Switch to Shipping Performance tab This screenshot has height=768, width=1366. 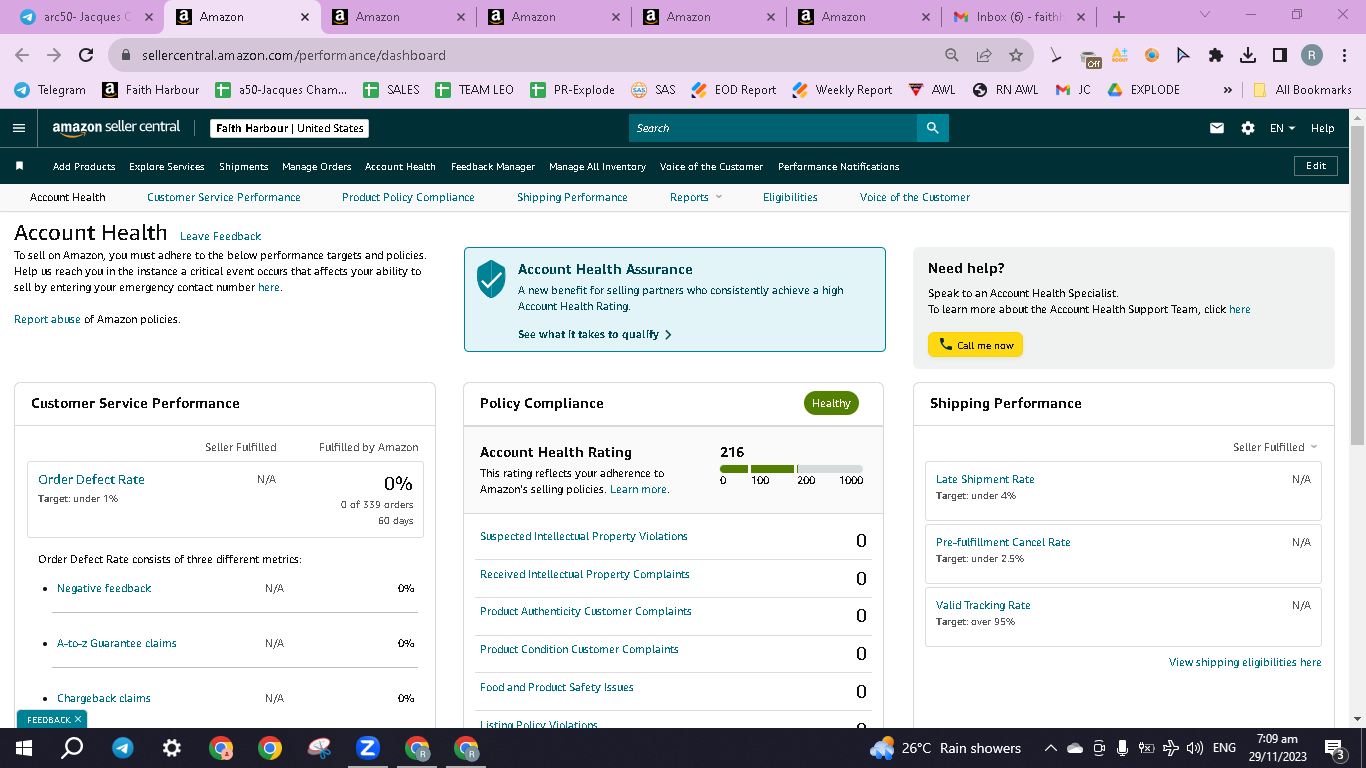coord(572,197)
